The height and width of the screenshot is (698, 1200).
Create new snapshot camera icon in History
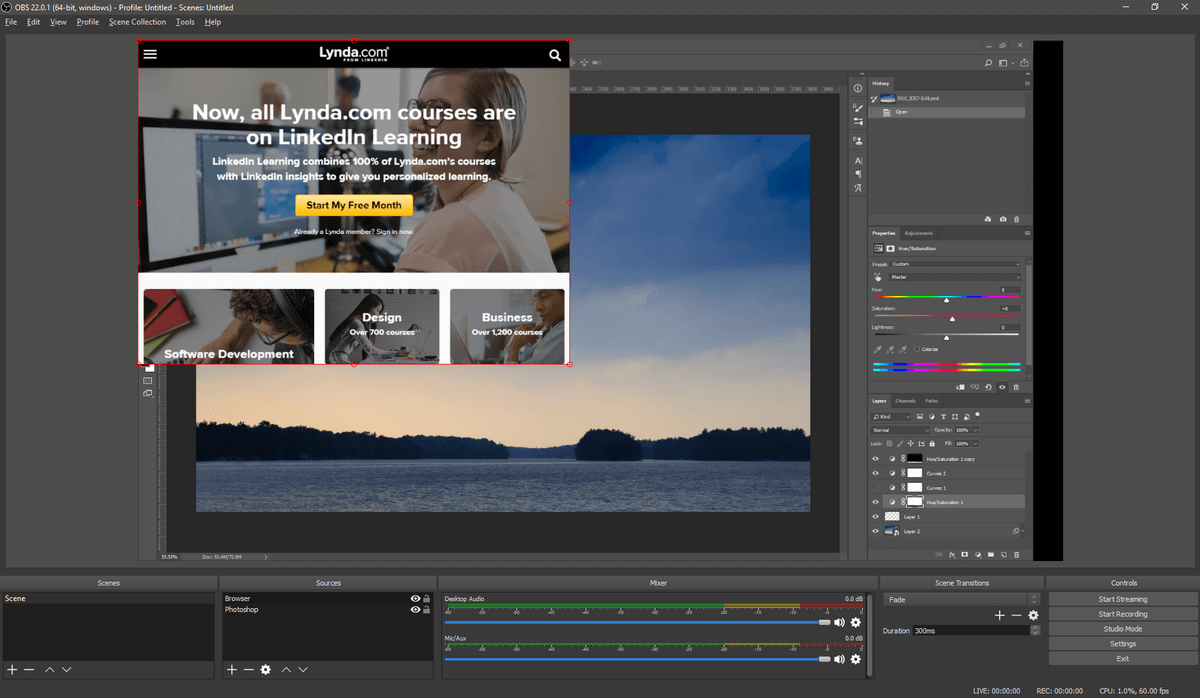1003,219
